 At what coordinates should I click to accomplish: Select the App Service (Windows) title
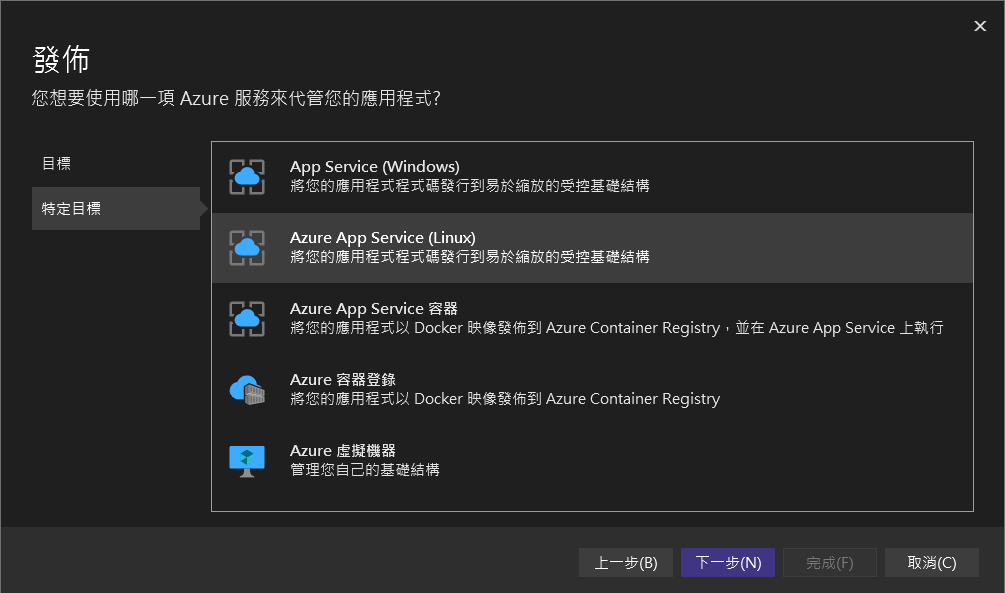tap(374, 167)
